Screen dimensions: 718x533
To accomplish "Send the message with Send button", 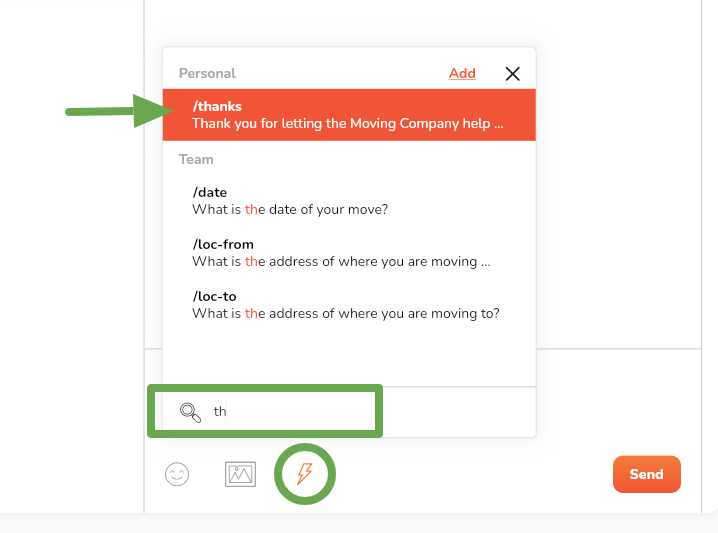I will point(647,474).
